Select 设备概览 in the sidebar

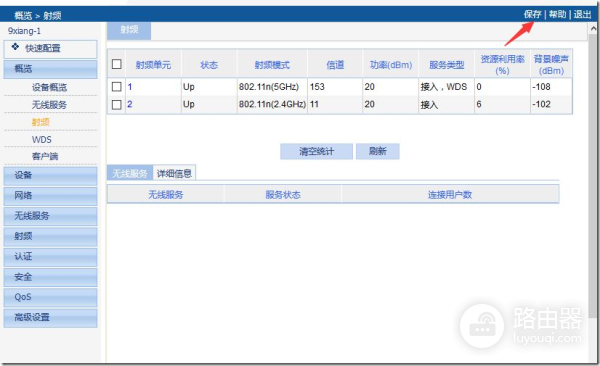tap(49, 87)
